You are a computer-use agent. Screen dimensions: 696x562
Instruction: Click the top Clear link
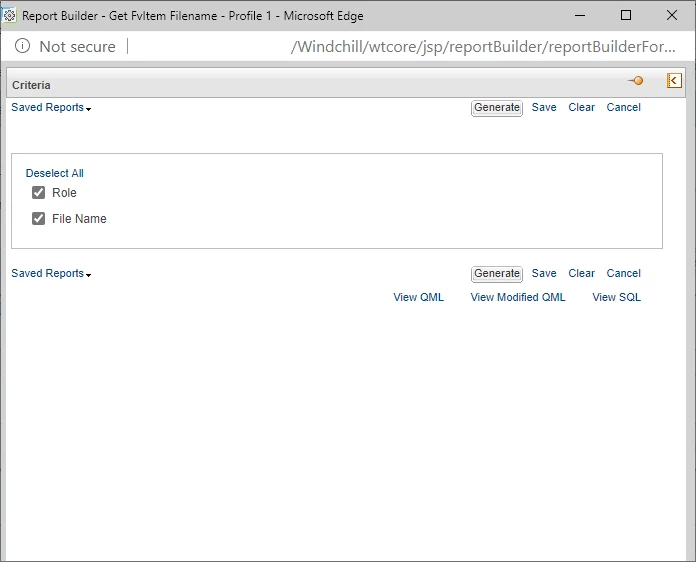tap(581, 107)
